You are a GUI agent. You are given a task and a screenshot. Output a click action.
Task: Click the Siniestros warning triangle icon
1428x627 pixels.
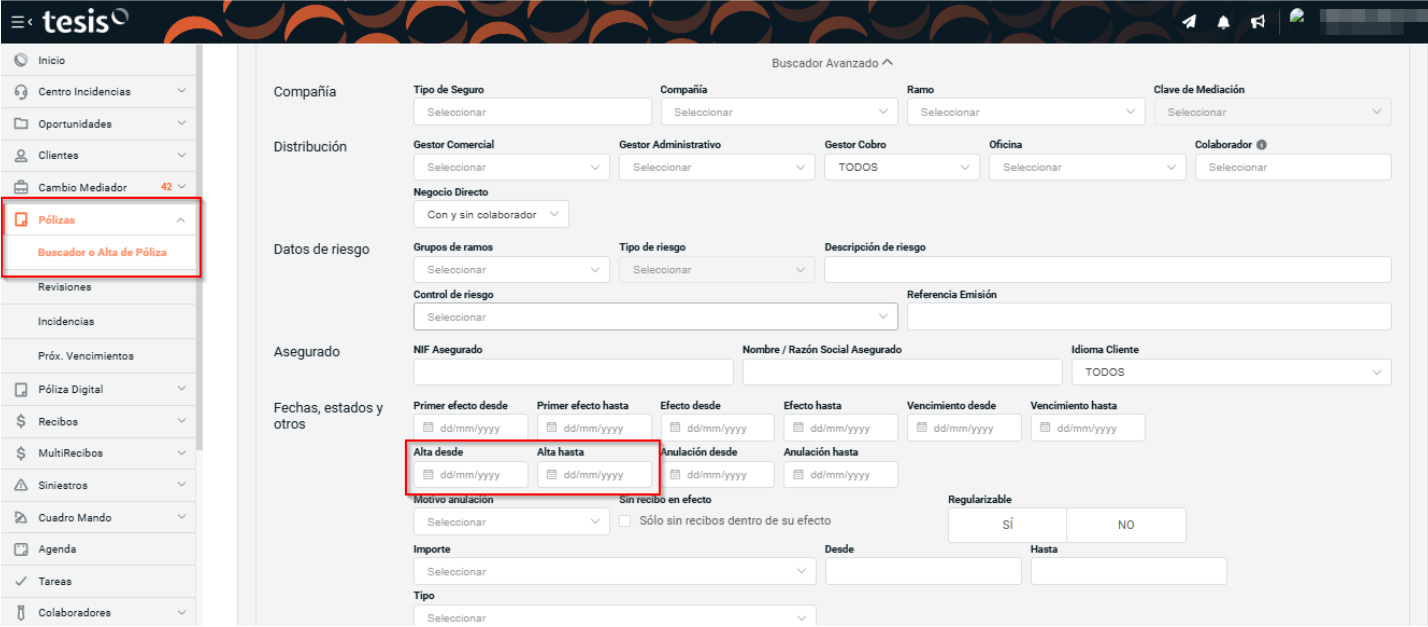(21, 486)
